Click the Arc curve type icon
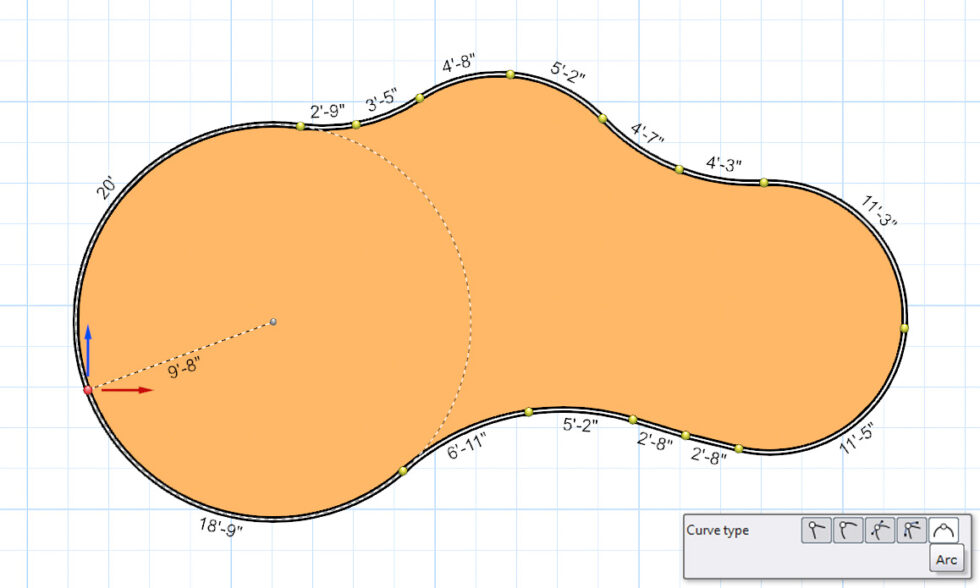 click(x=942, y=530)
